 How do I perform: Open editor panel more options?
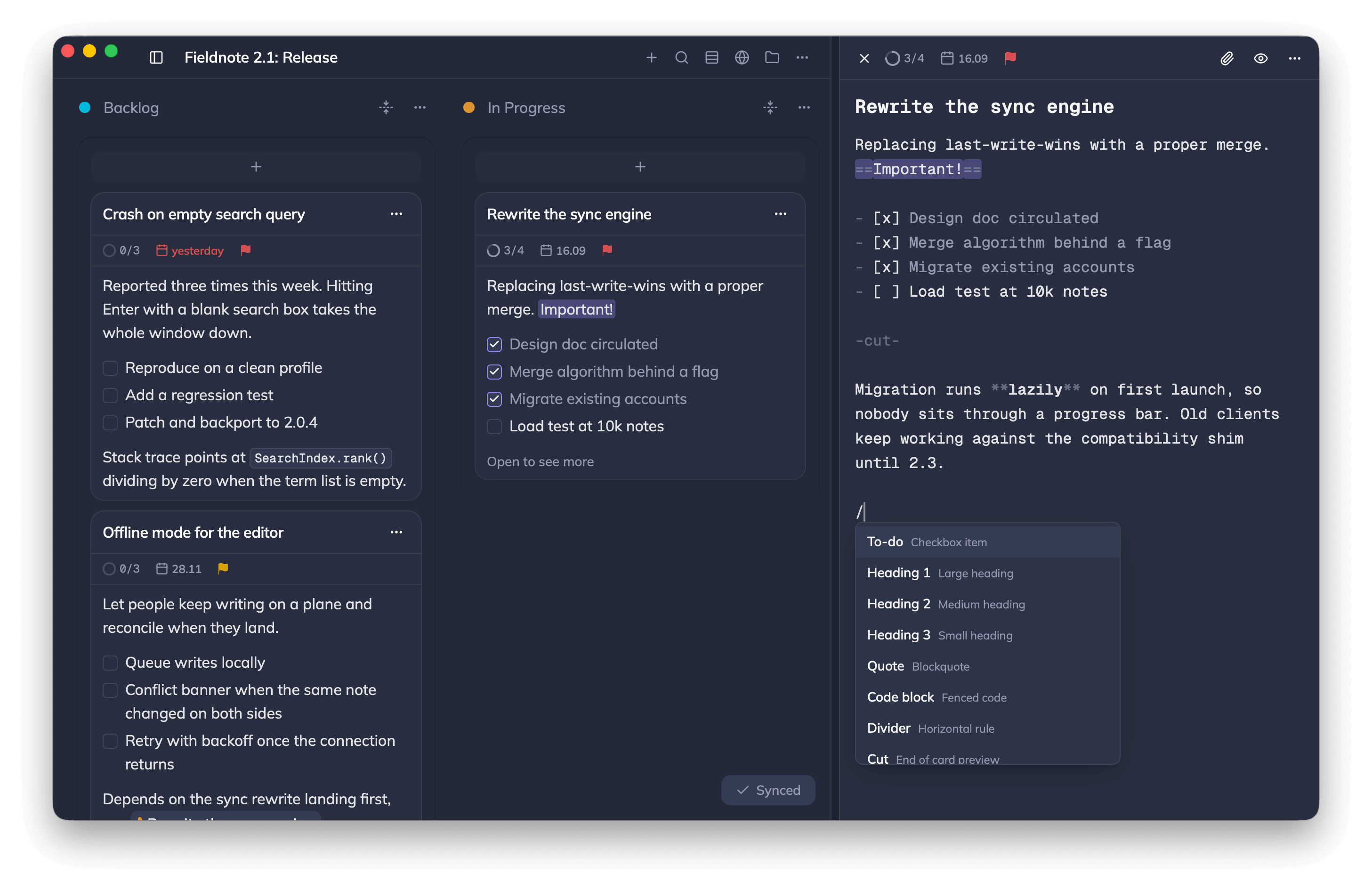pos(1295,58)
